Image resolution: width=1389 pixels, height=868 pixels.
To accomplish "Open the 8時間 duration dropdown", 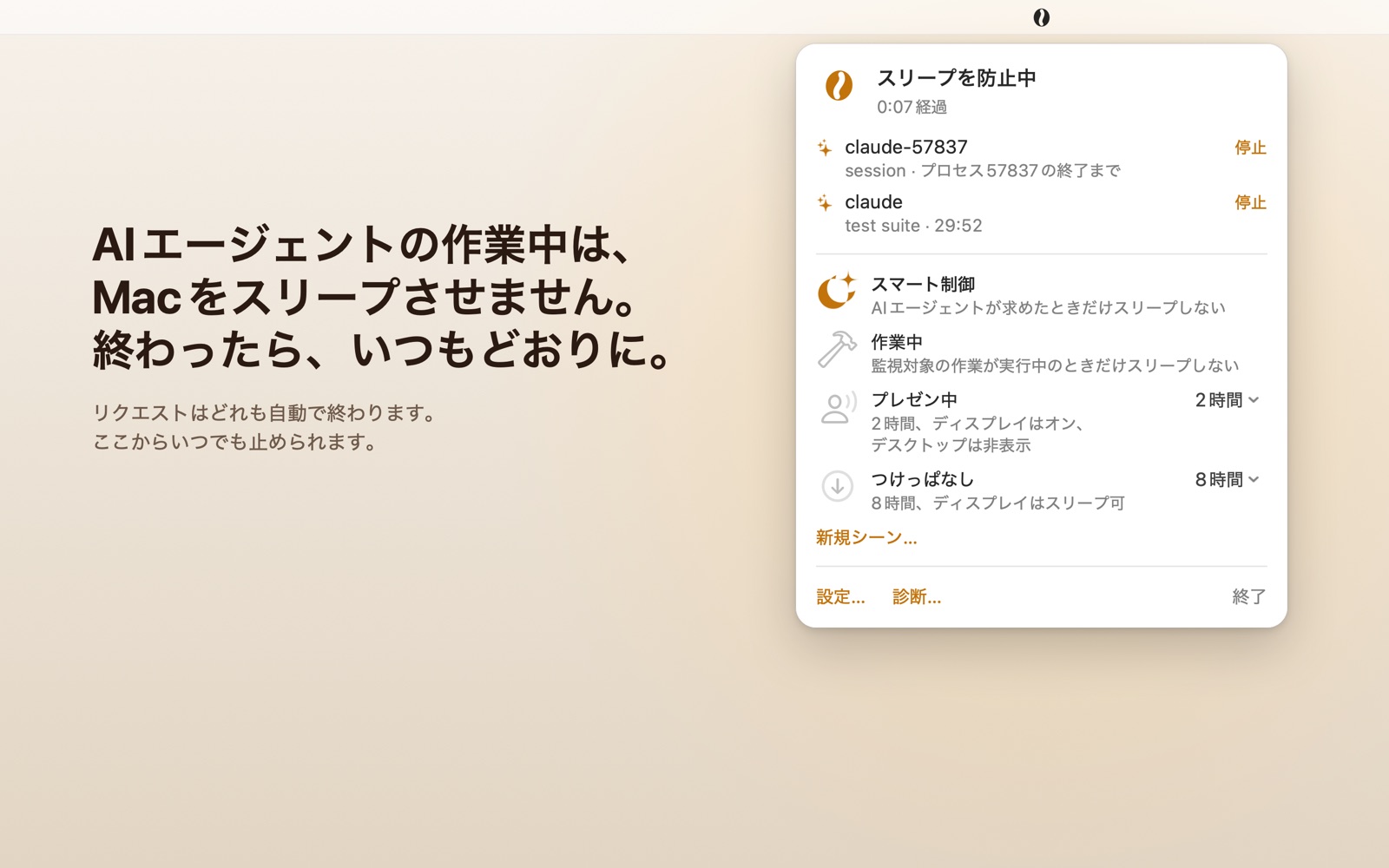I will pyautogui.click(x=1227, y=480).
